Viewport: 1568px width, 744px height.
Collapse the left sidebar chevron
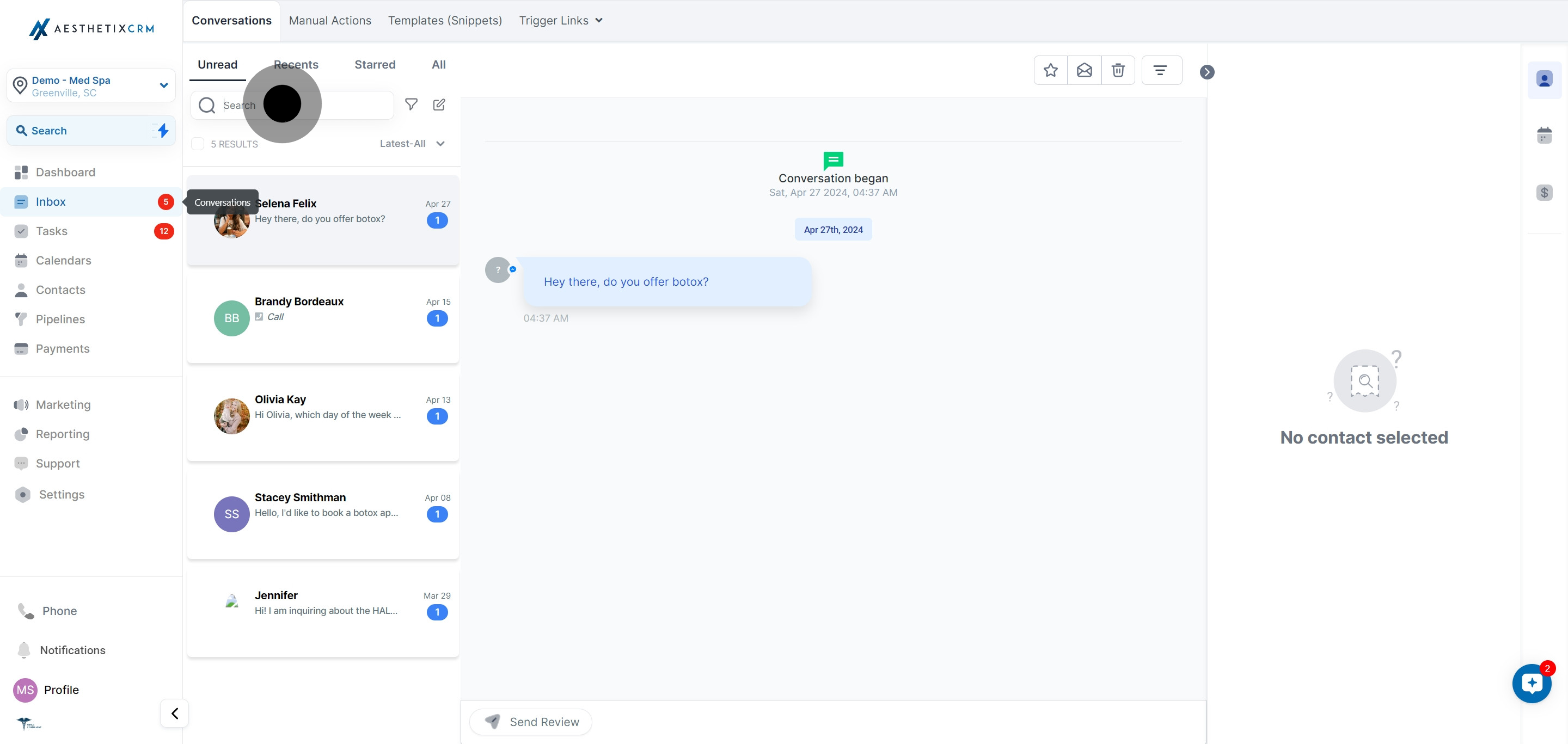pyautogui.click(x=175, y=713)
